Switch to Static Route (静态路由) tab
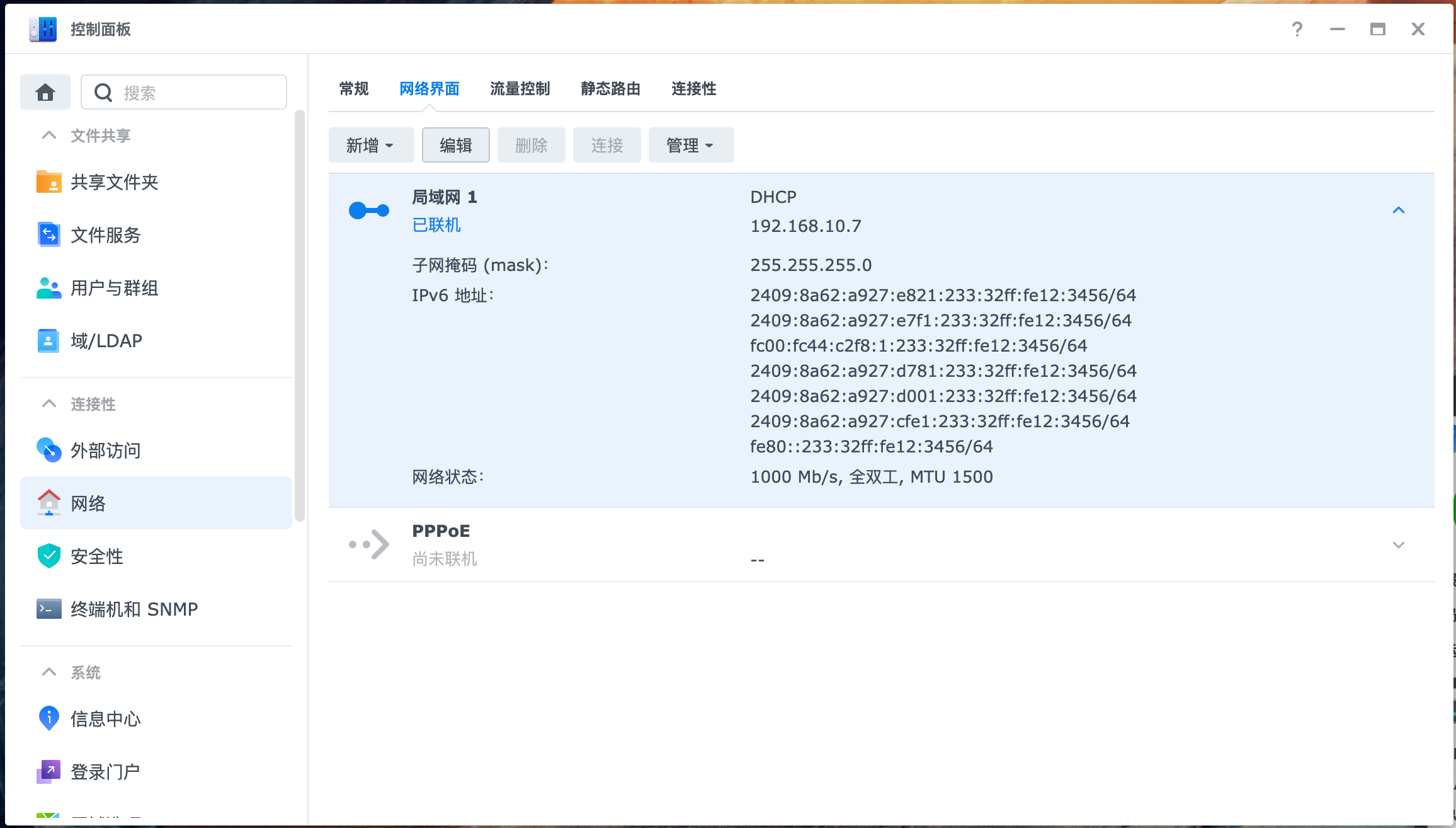This screenshot has width=1456, height=828. (610, 89)
